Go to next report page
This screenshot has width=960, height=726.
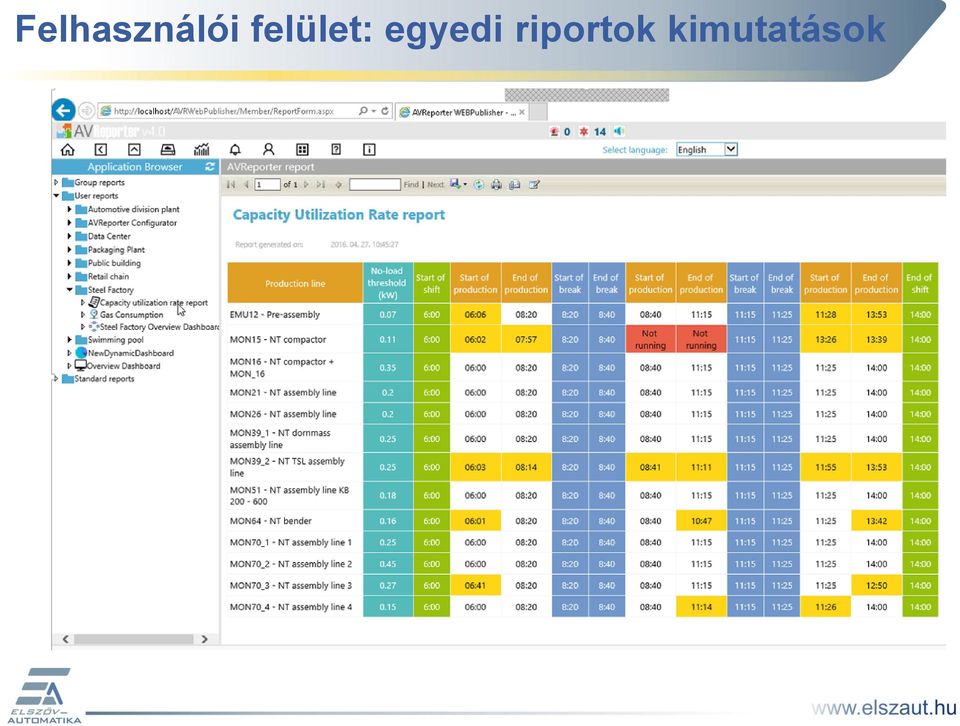(306, 184)
